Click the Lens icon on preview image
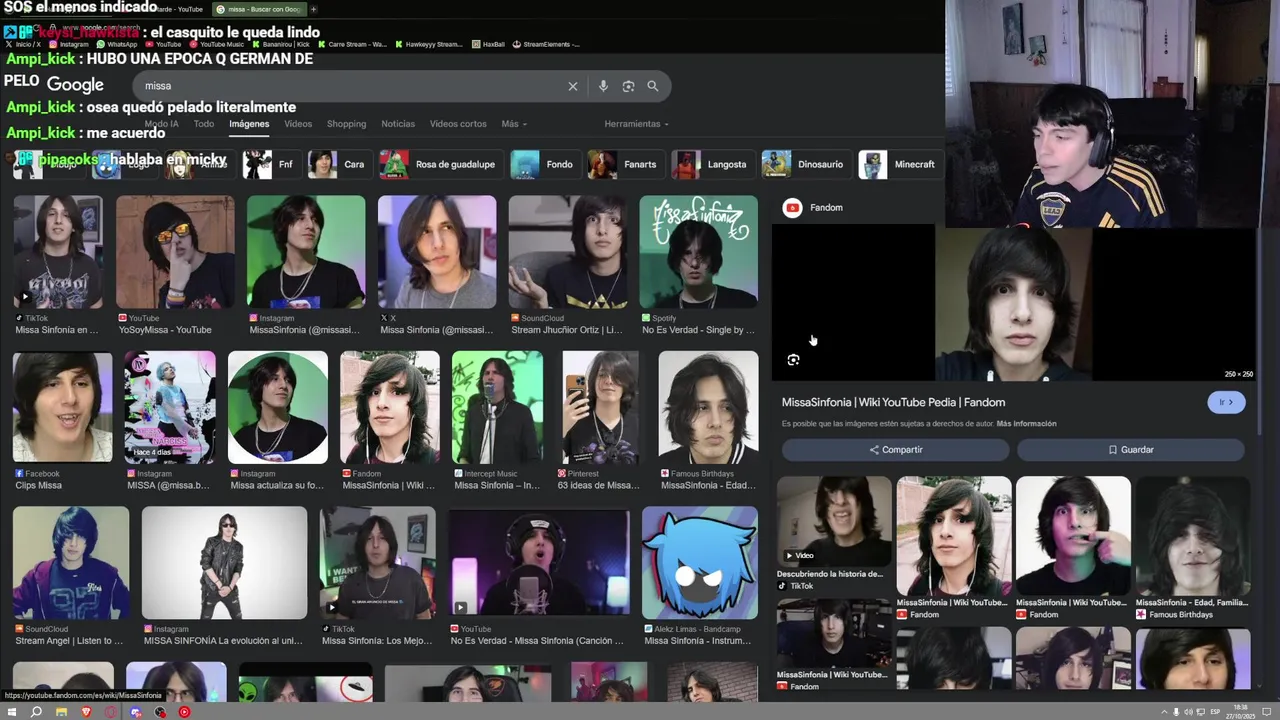The image size is (1280, 720). click(x=793, y=360)
